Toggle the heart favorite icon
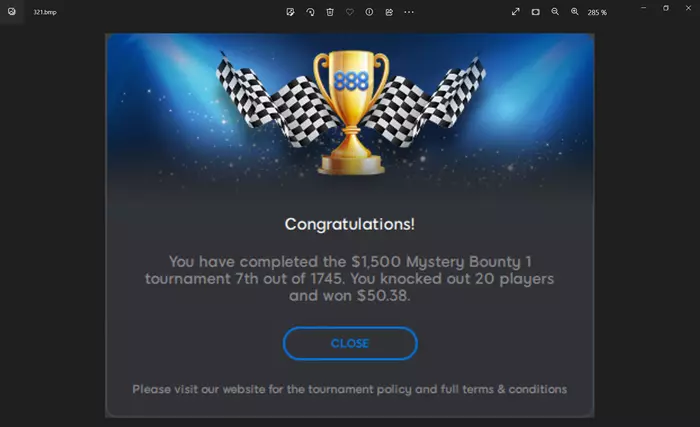This screenshot has width=700, height=427. click(x=350, y=12)
